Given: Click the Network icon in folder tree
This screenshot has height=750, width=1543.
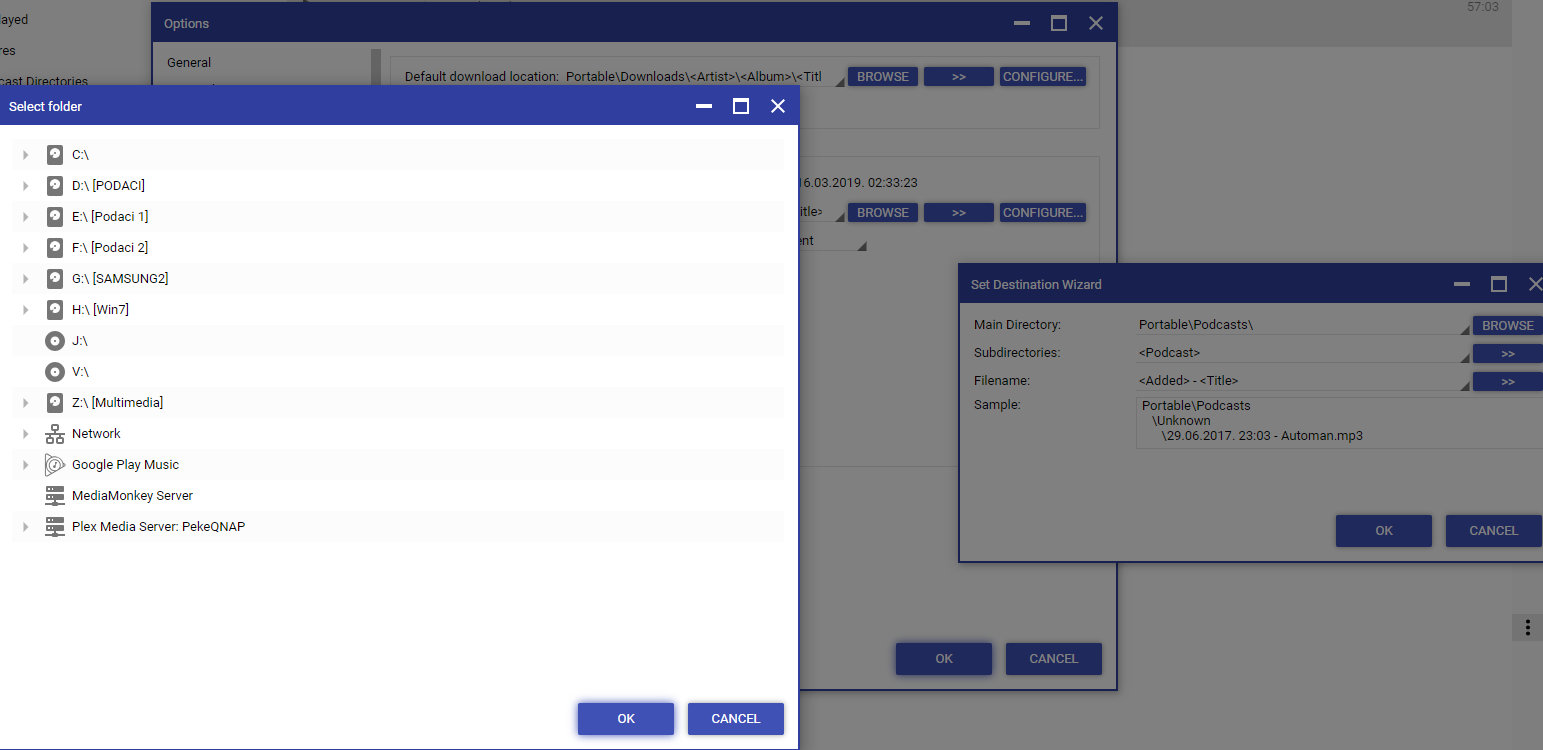Looking at the screenshot, I should tap(55, 434).
